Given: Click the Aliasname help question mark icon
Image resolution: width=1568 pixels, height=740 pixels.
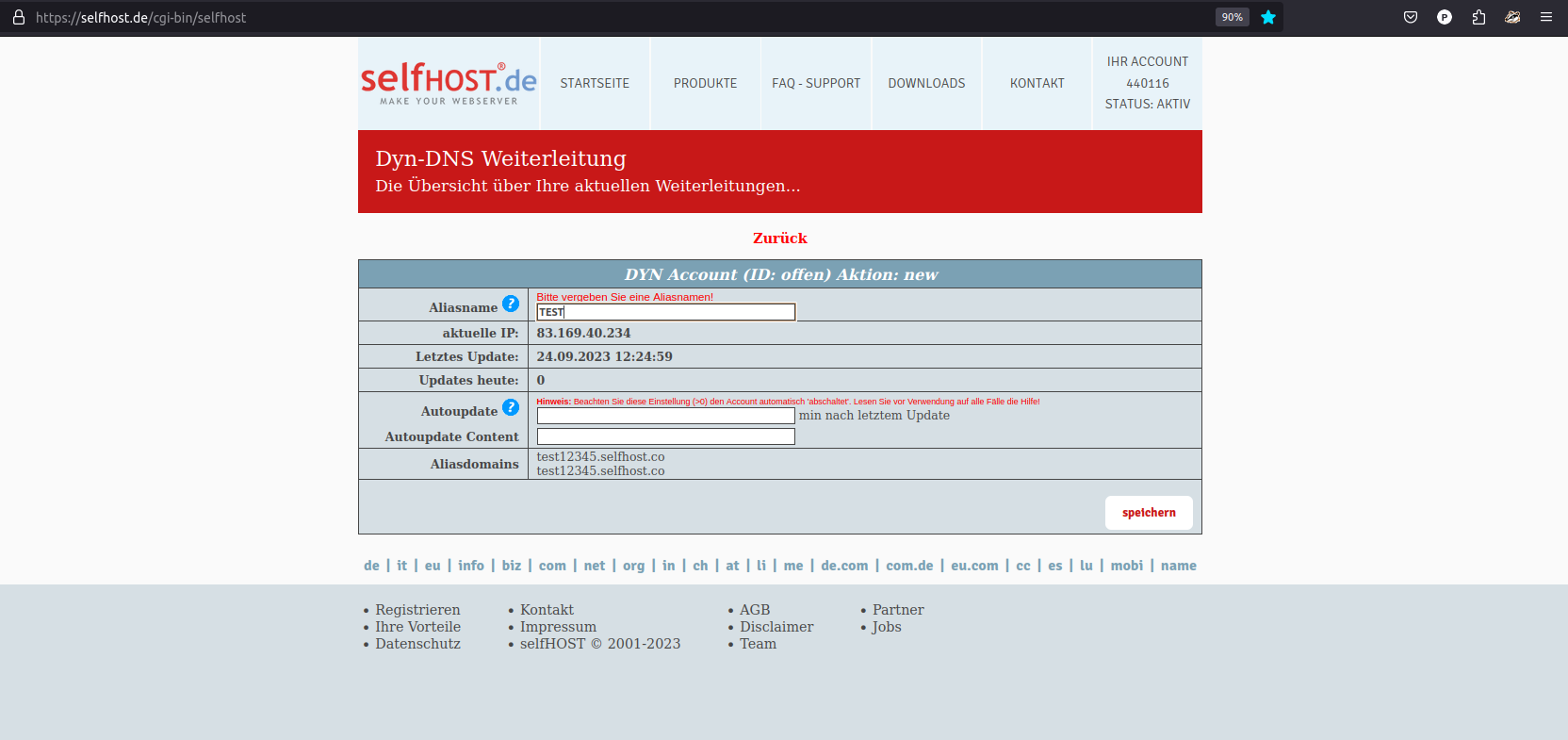Looking at the screenshot, I should click(x=510, y=304).
